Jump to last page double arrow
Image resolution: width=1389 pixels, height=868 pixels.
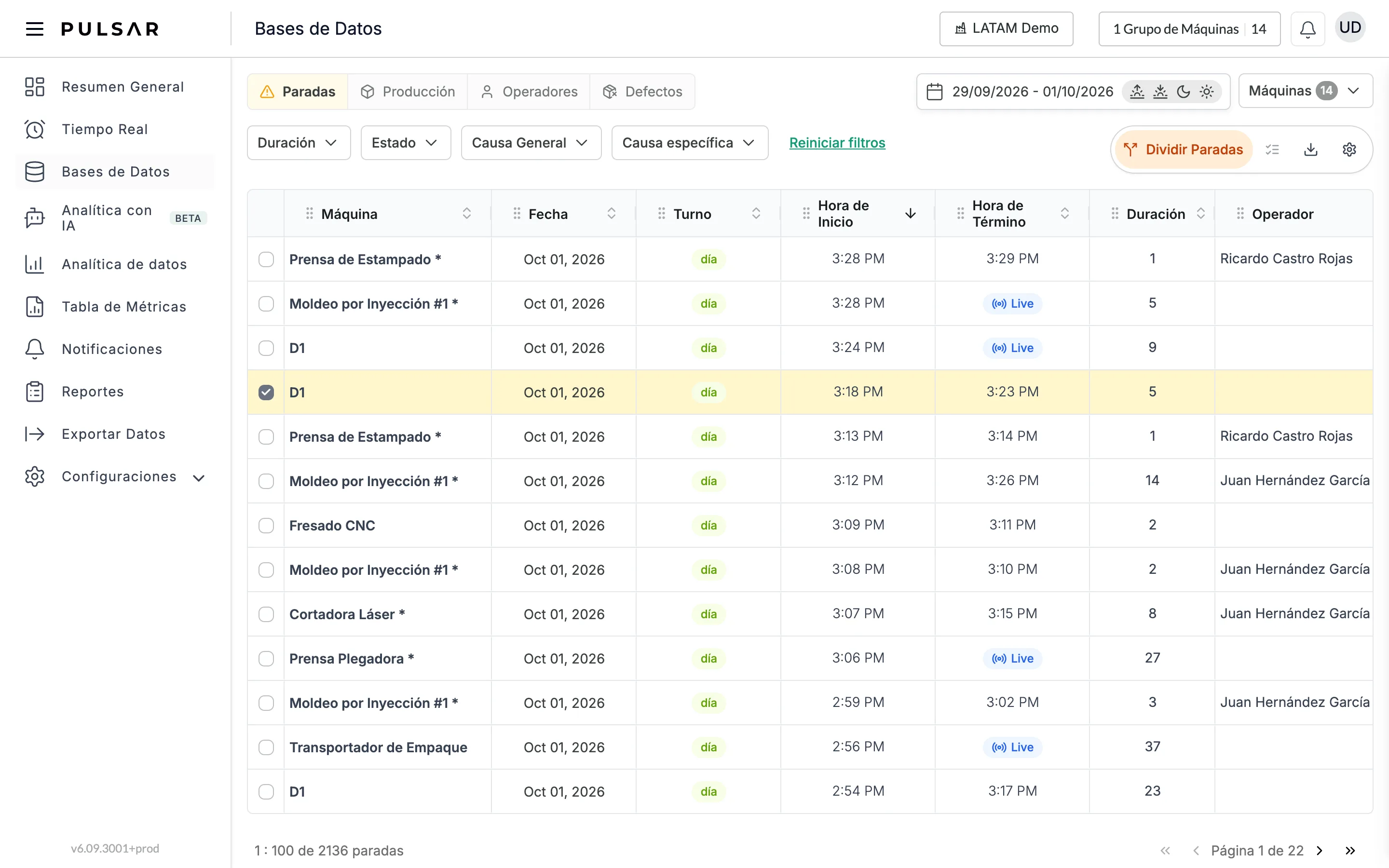pyautogui.click(x=1350, y=850)
